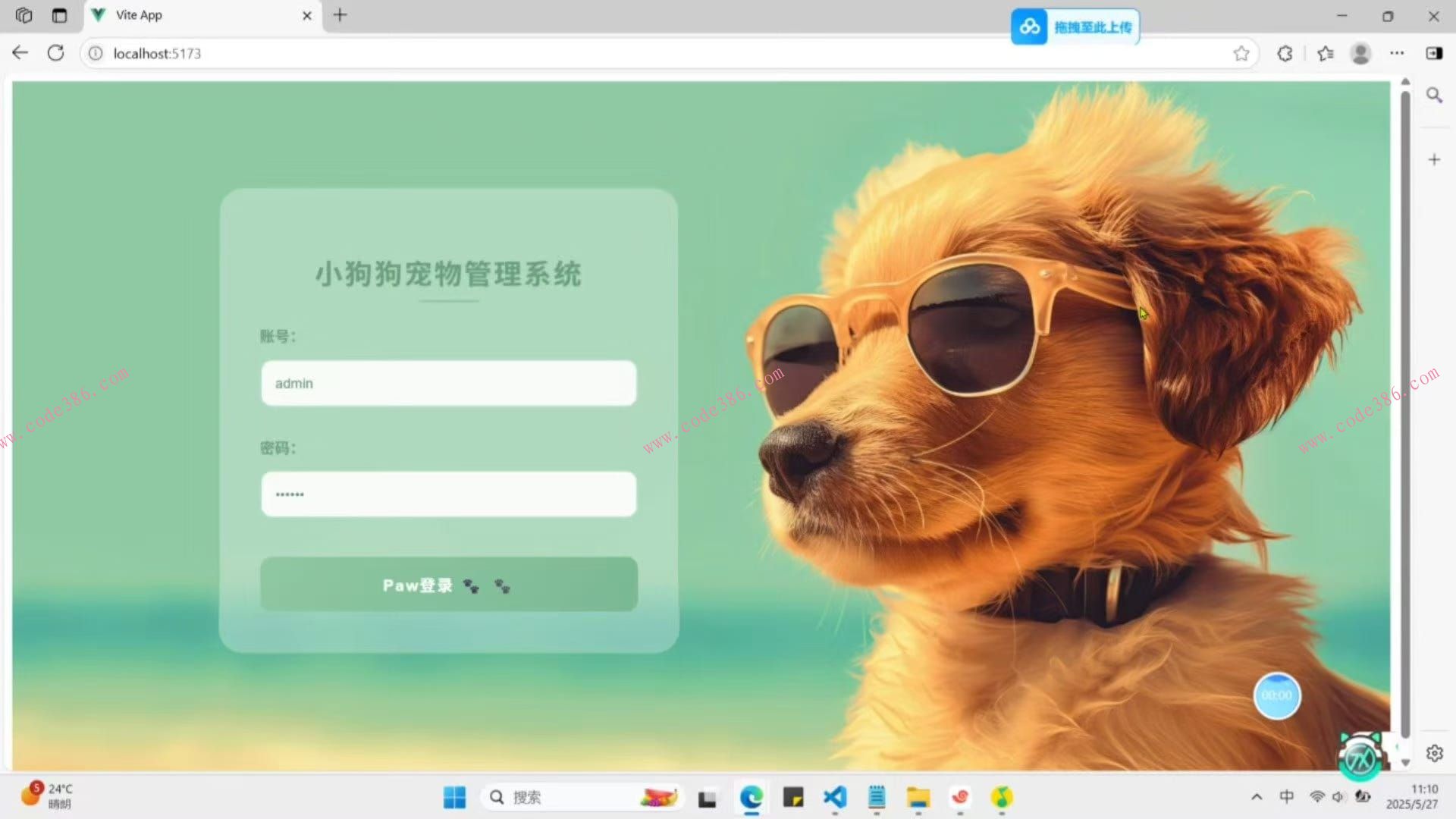This screenshot has width=1456, height=819.
Task: Open the browser favorites star icon
Action: point(1241,53)
